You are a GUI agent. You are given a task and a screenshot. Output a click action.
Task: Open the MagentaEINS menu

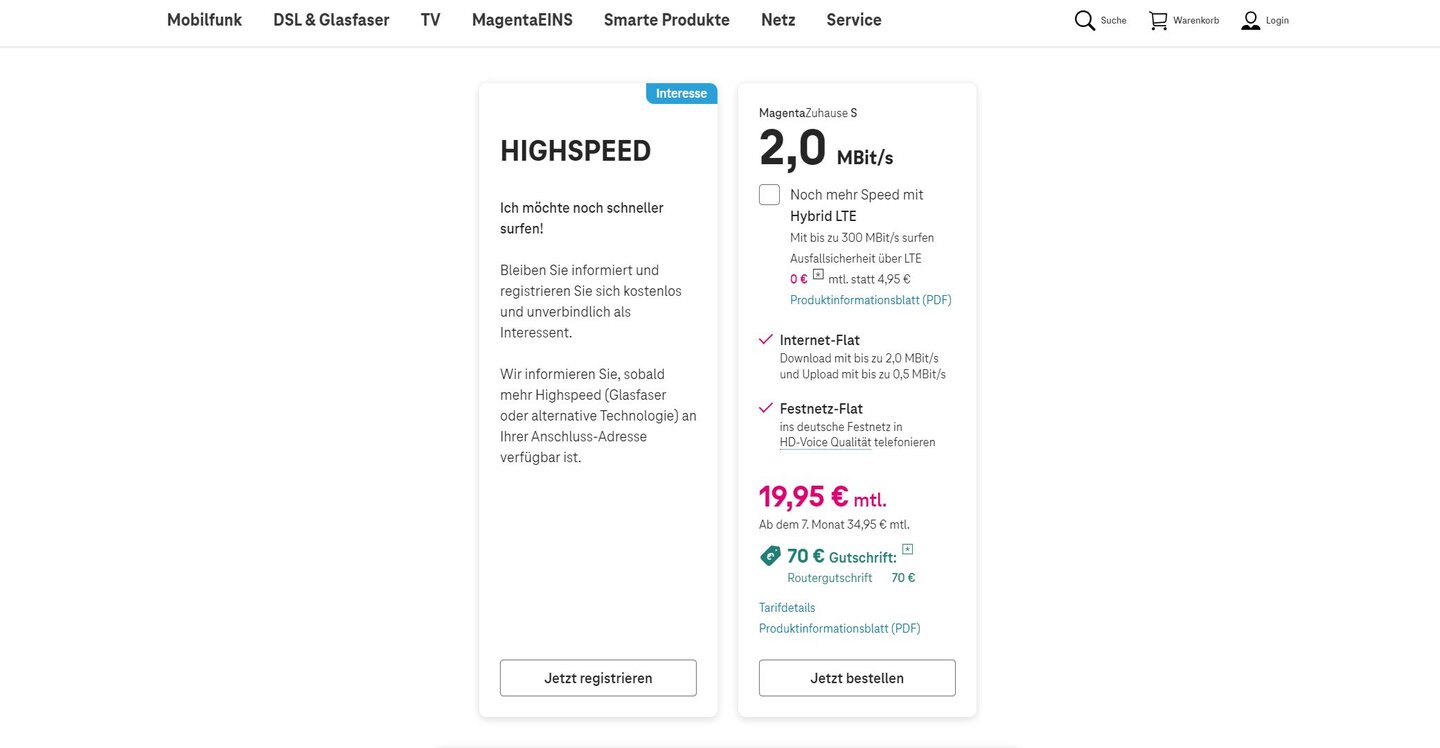(x=522, y=20)
